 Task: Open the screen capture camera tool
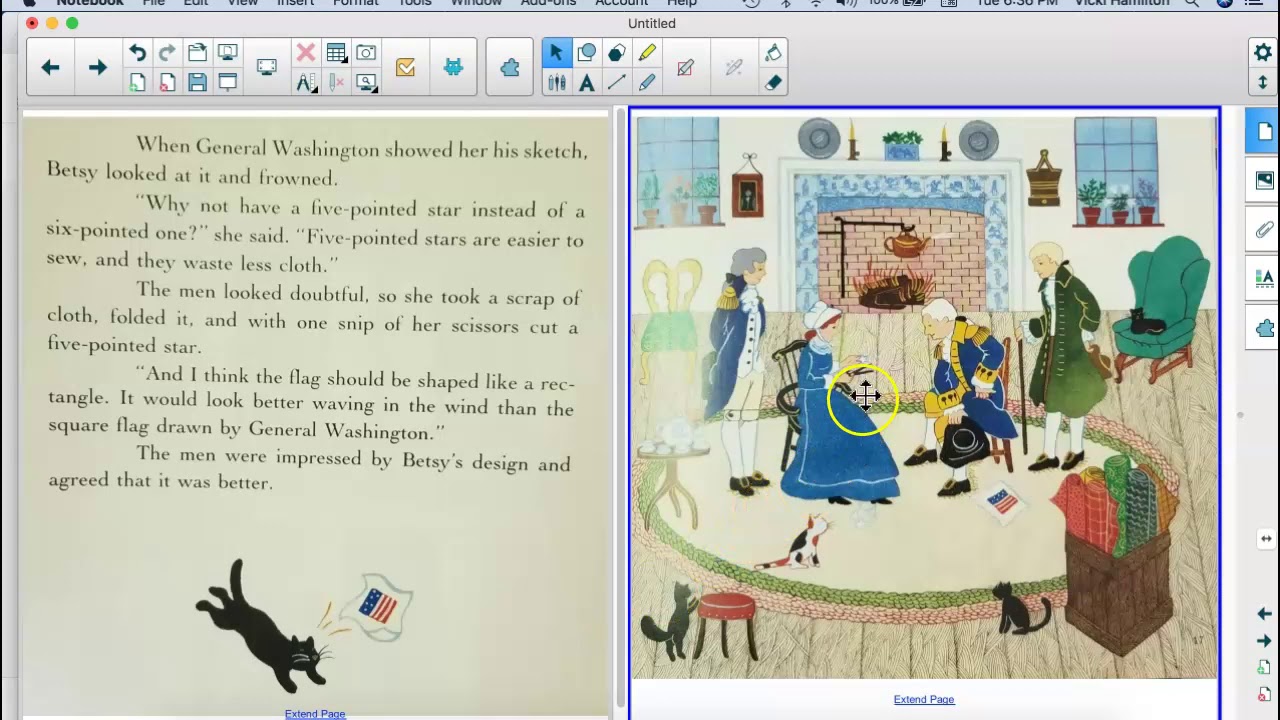click(x=366, y=53)
